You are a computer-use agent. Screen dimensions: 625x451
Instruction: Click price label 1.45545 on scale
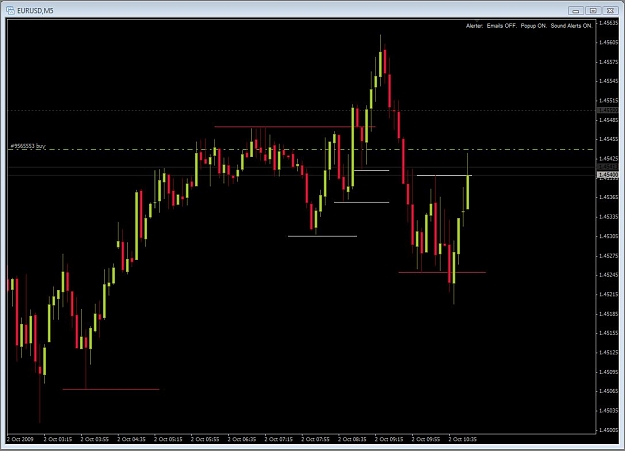609,81
